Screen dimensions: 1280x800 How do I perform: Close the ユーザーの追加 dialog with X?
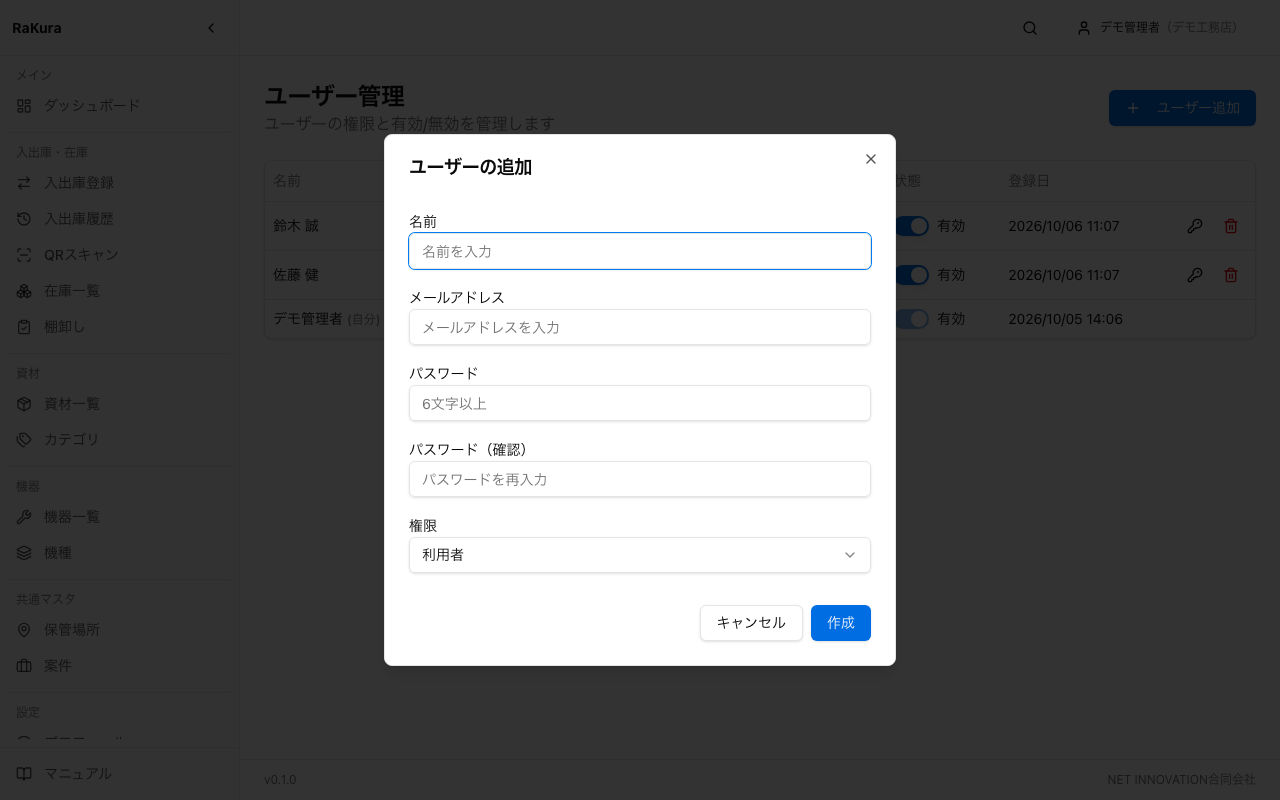click(x=871, y=159)
